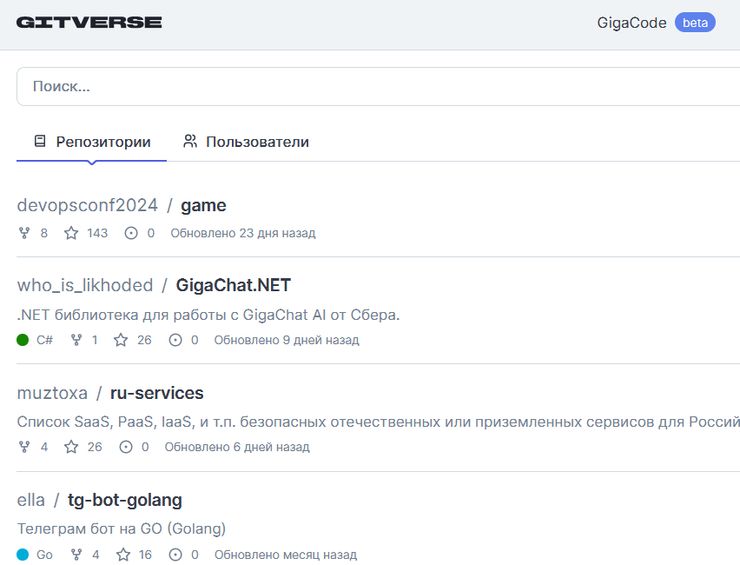Open the game repository
Image resolution: width=740 pixels, height=565 pixels.
click(x=203, y=206)
